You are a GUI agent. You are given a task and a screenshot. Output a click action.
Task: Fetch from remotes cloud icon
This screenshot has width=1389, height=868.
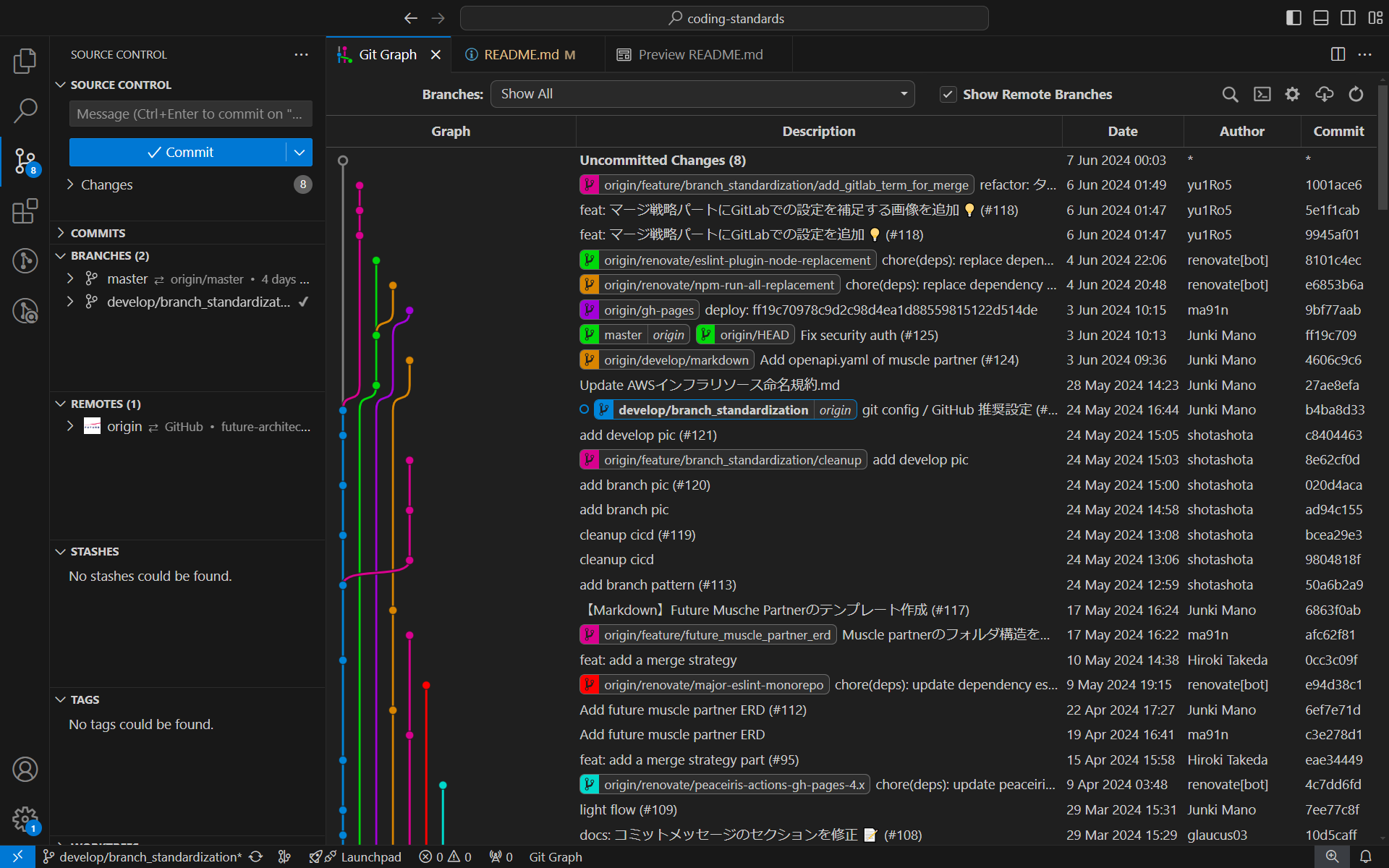(1324, 94)
